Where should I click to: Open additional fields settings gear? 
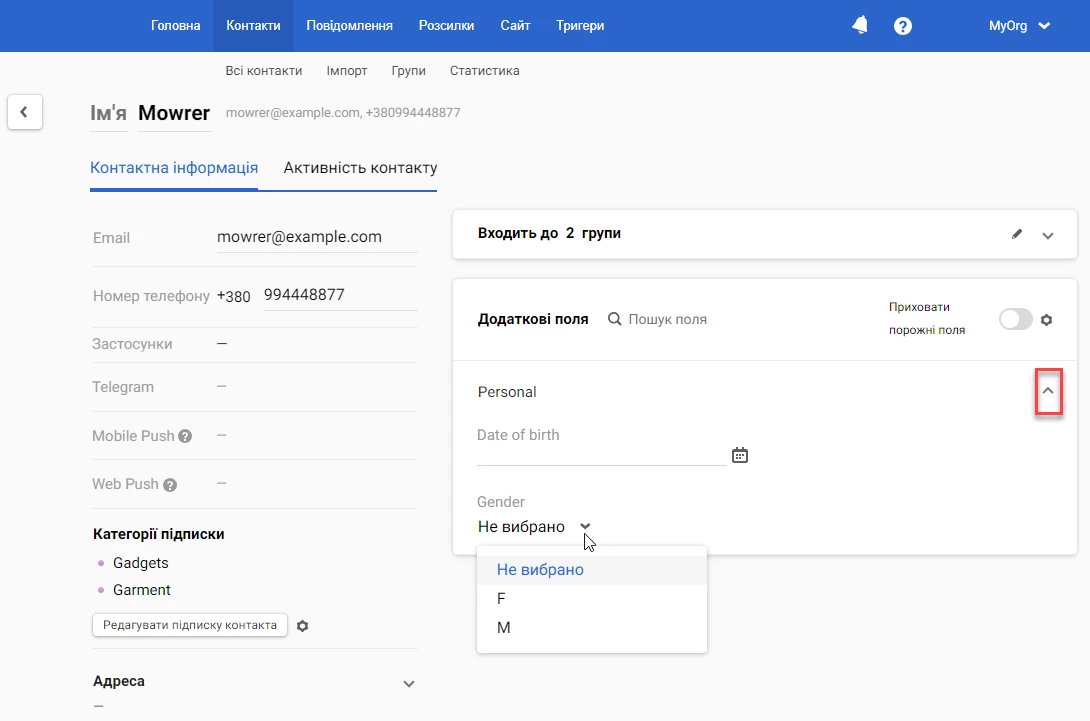pos(1046,320)
